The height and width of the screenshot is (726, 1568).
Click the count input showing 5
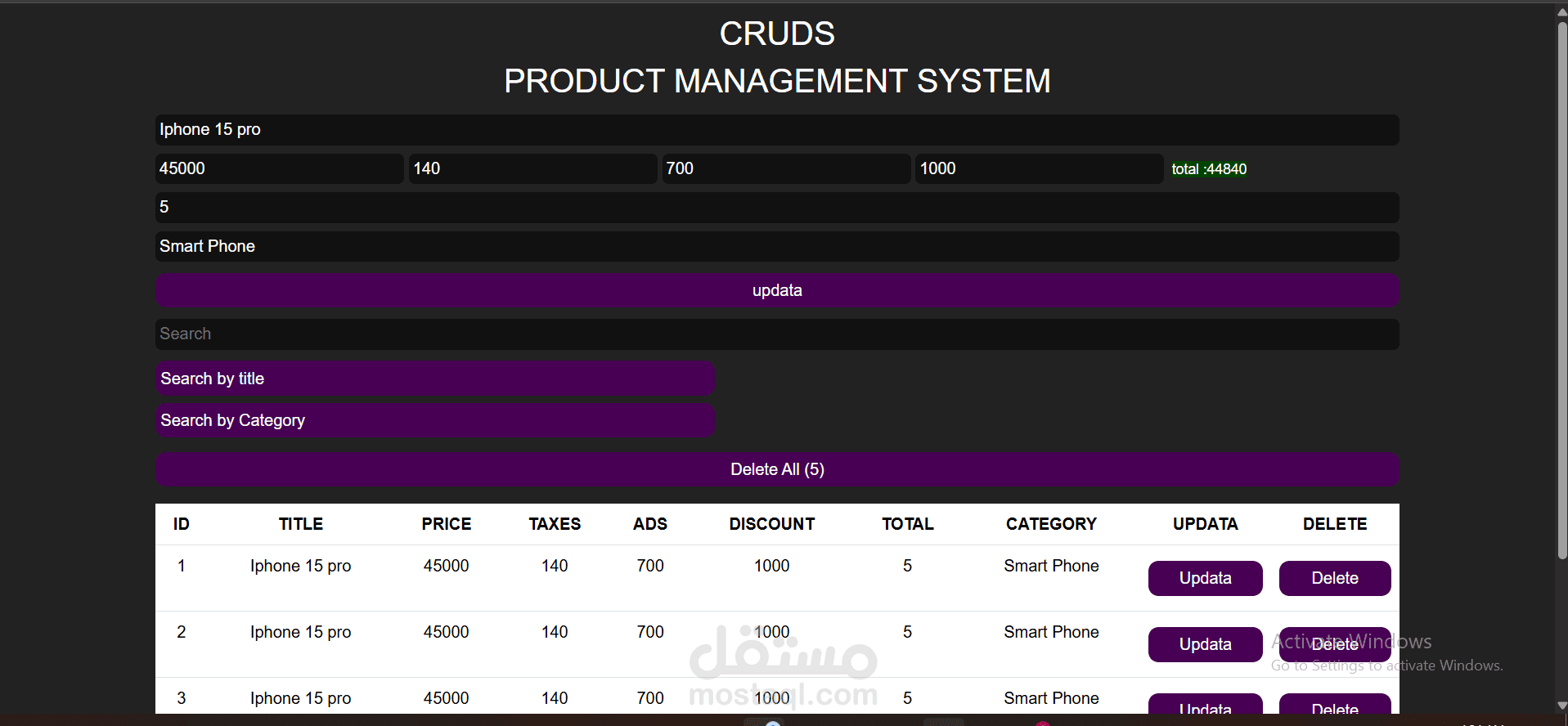[777, 208]
